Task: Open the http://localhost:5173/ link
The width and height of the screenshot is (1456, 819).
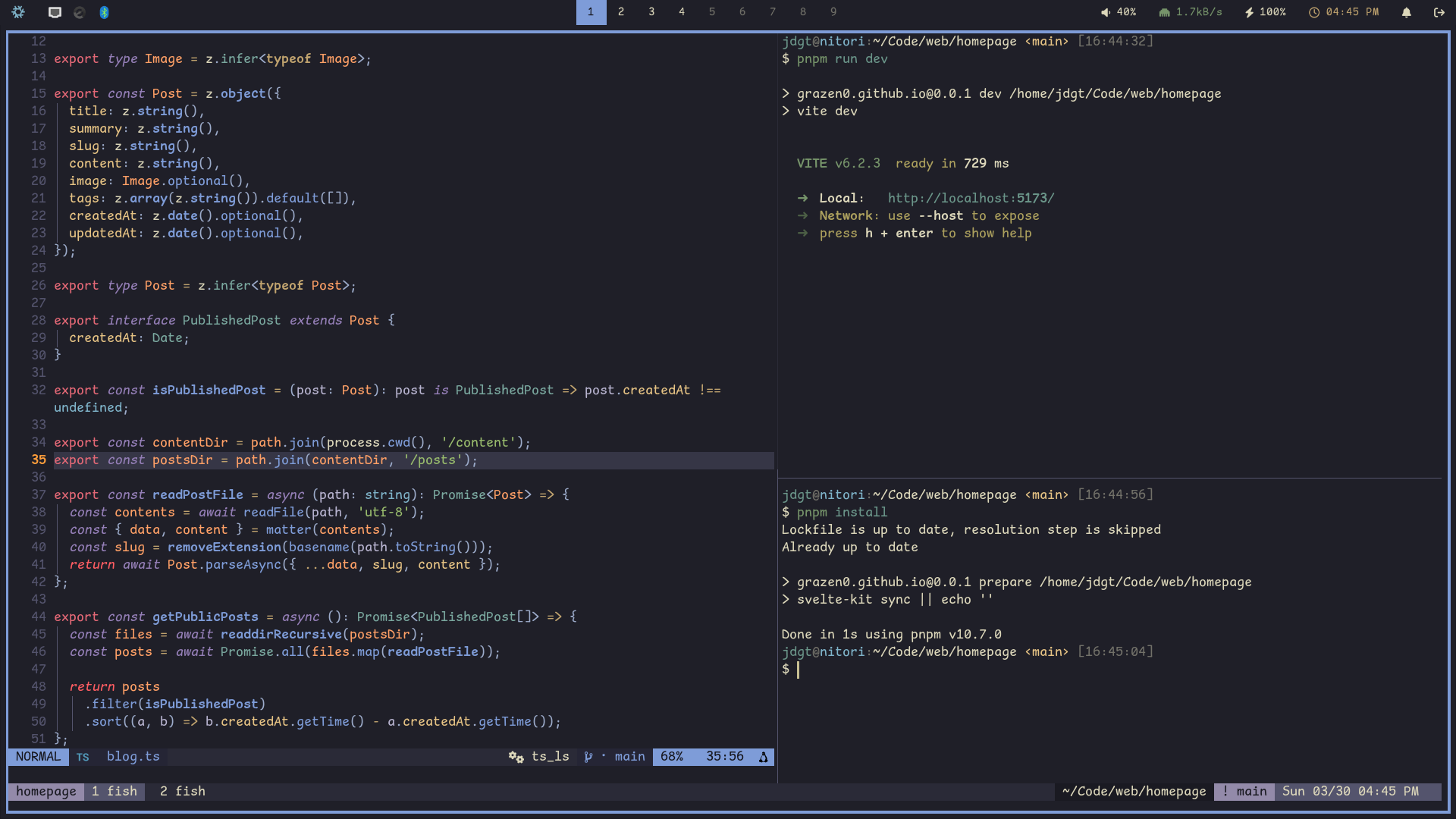Action: 971,198
